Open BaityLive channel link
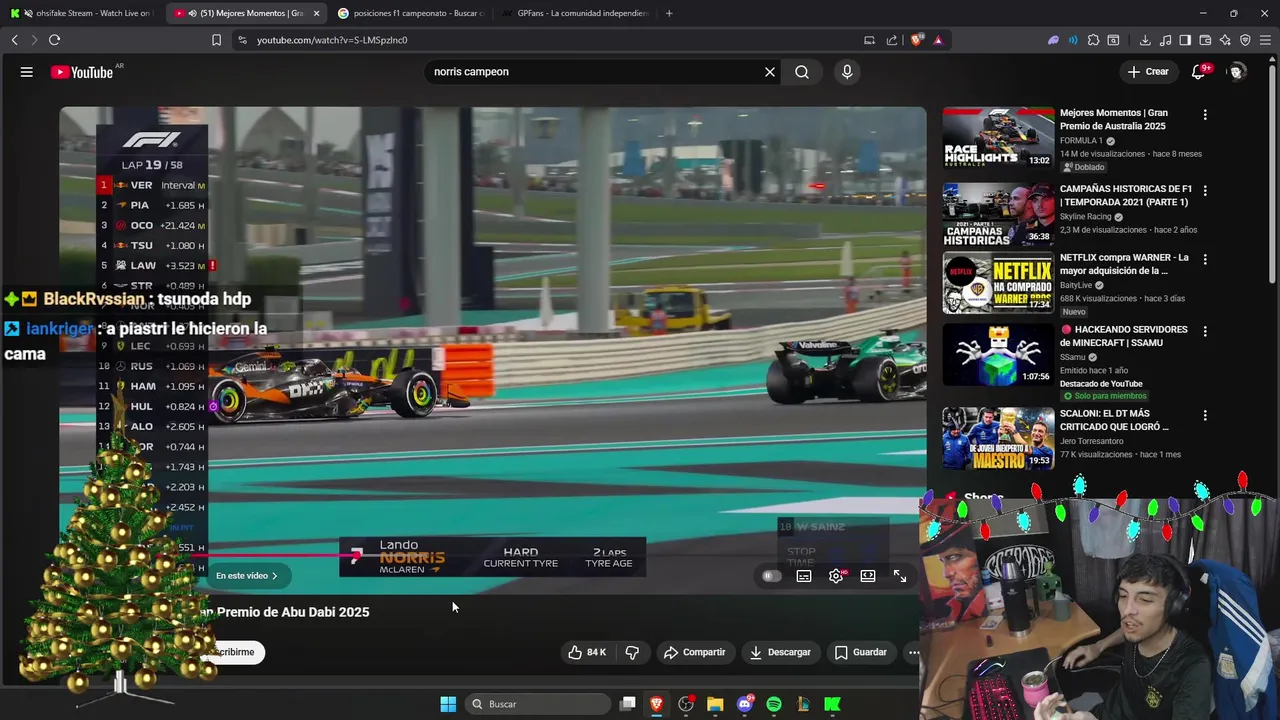This screenshot has width=1280, height=720. pyautogui.click(x=1077, y=285)
